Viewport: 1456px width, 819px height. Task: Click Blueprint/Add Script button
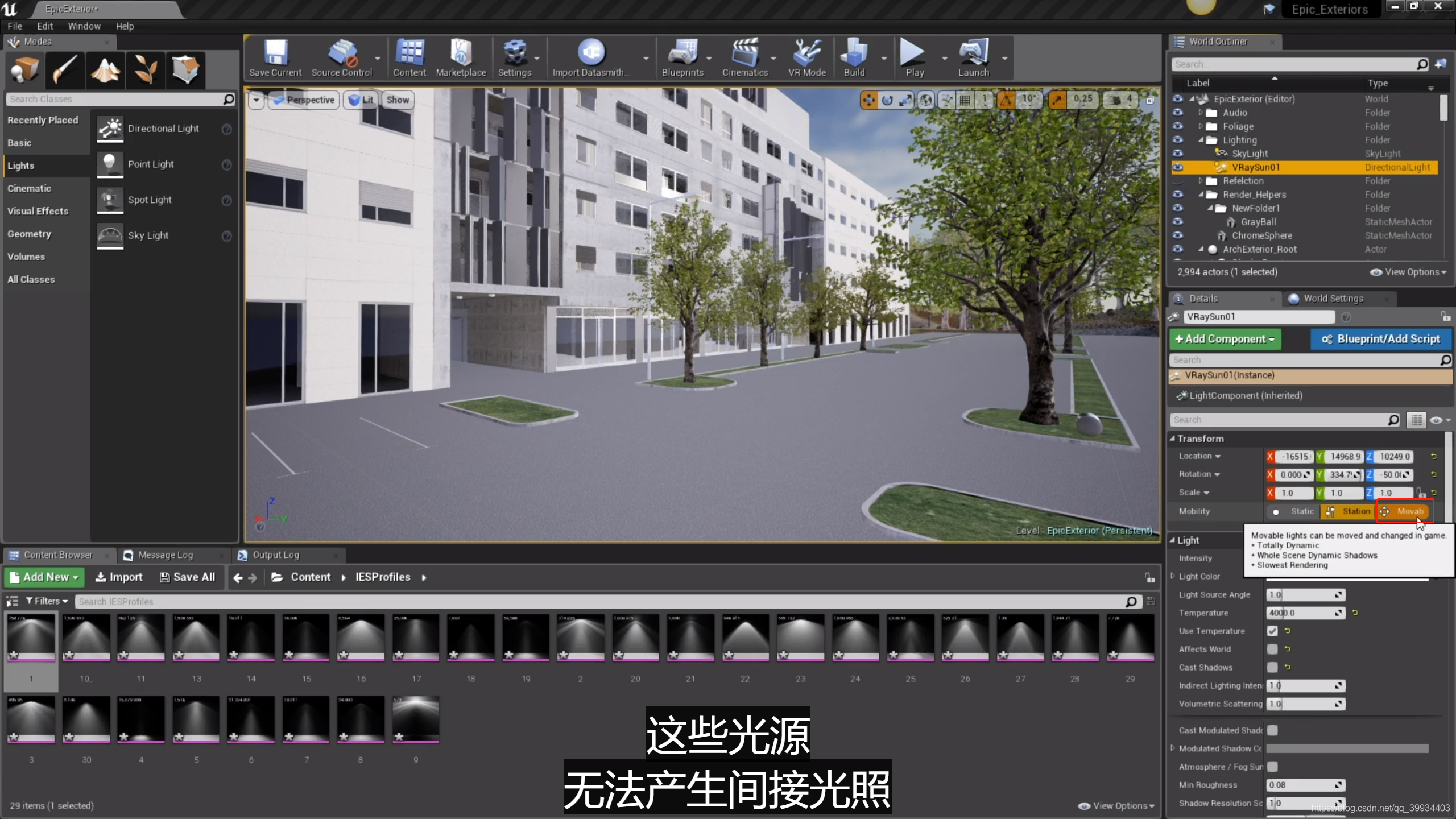(1381, 339)
